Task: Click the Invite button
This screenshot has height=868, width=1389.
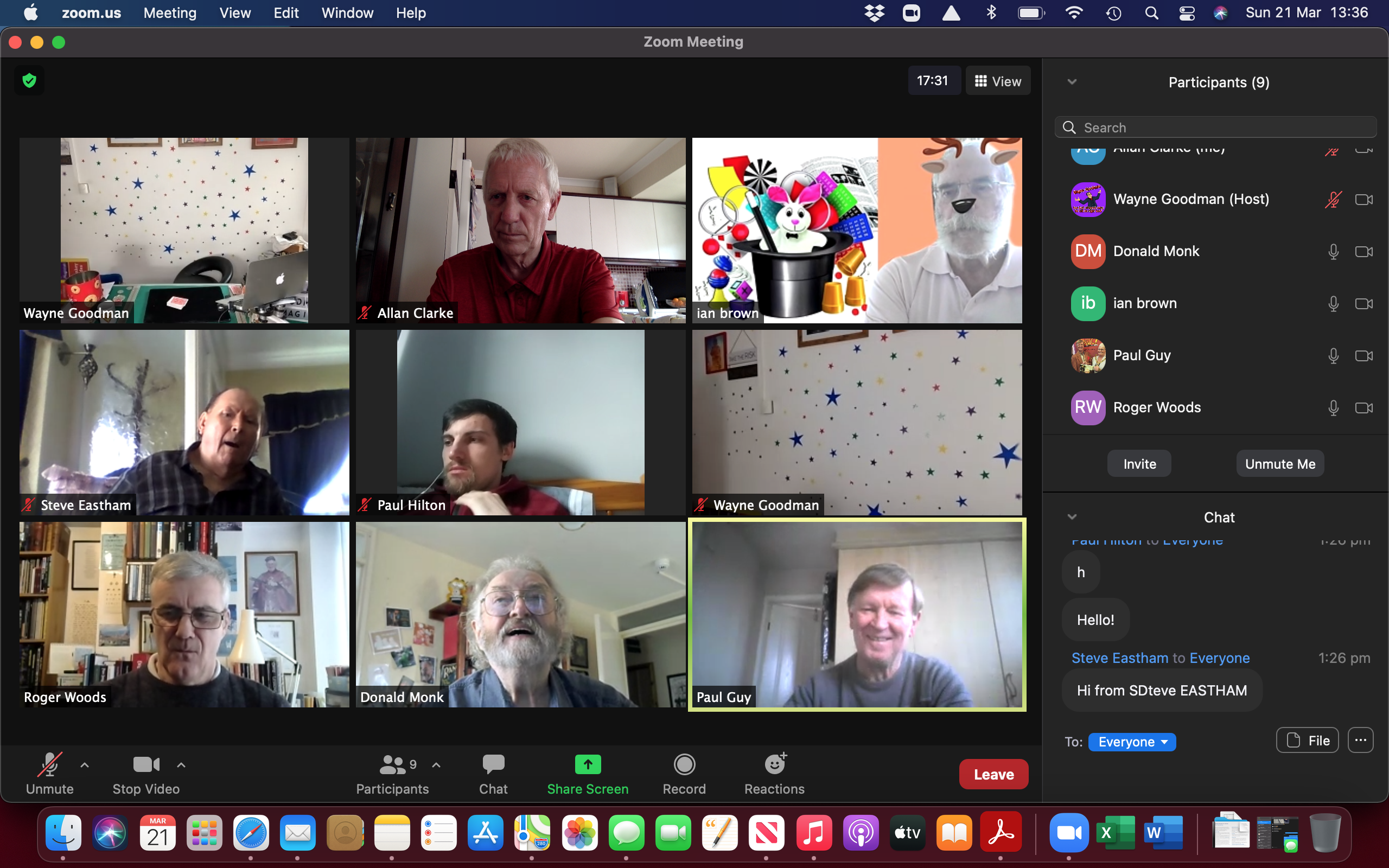Action: (x=1139, y=464)
